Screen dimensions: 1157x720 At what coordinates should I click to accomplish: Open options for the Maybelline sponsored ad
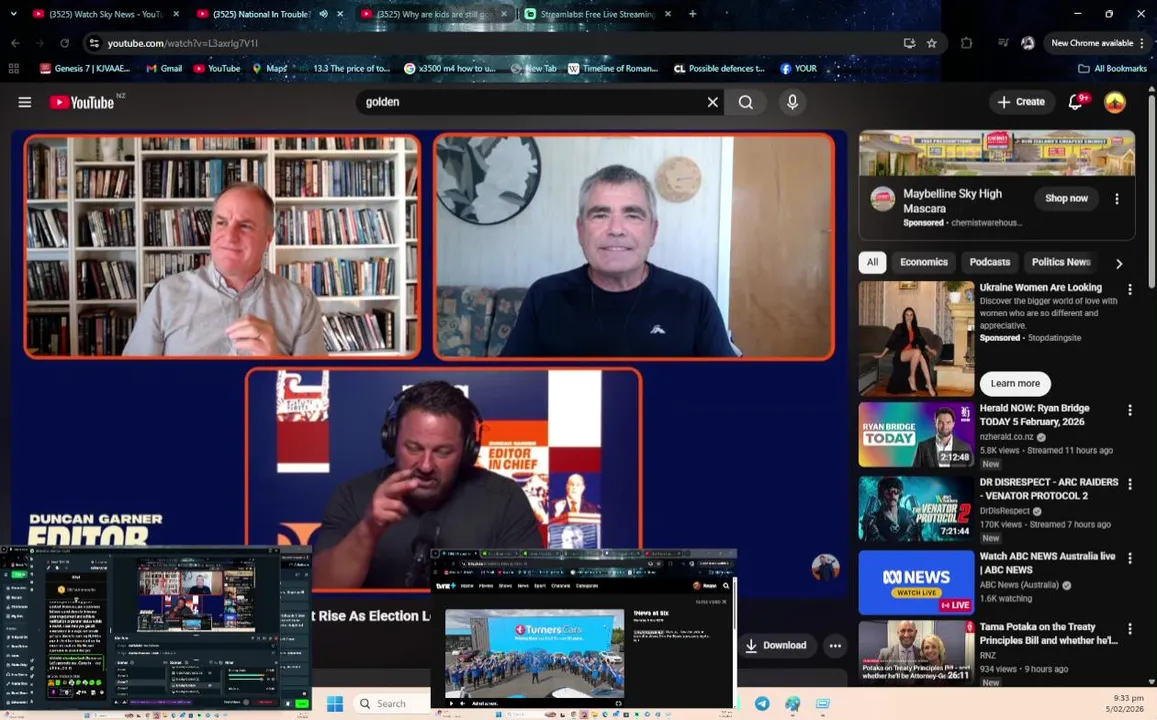point(1116,199)
